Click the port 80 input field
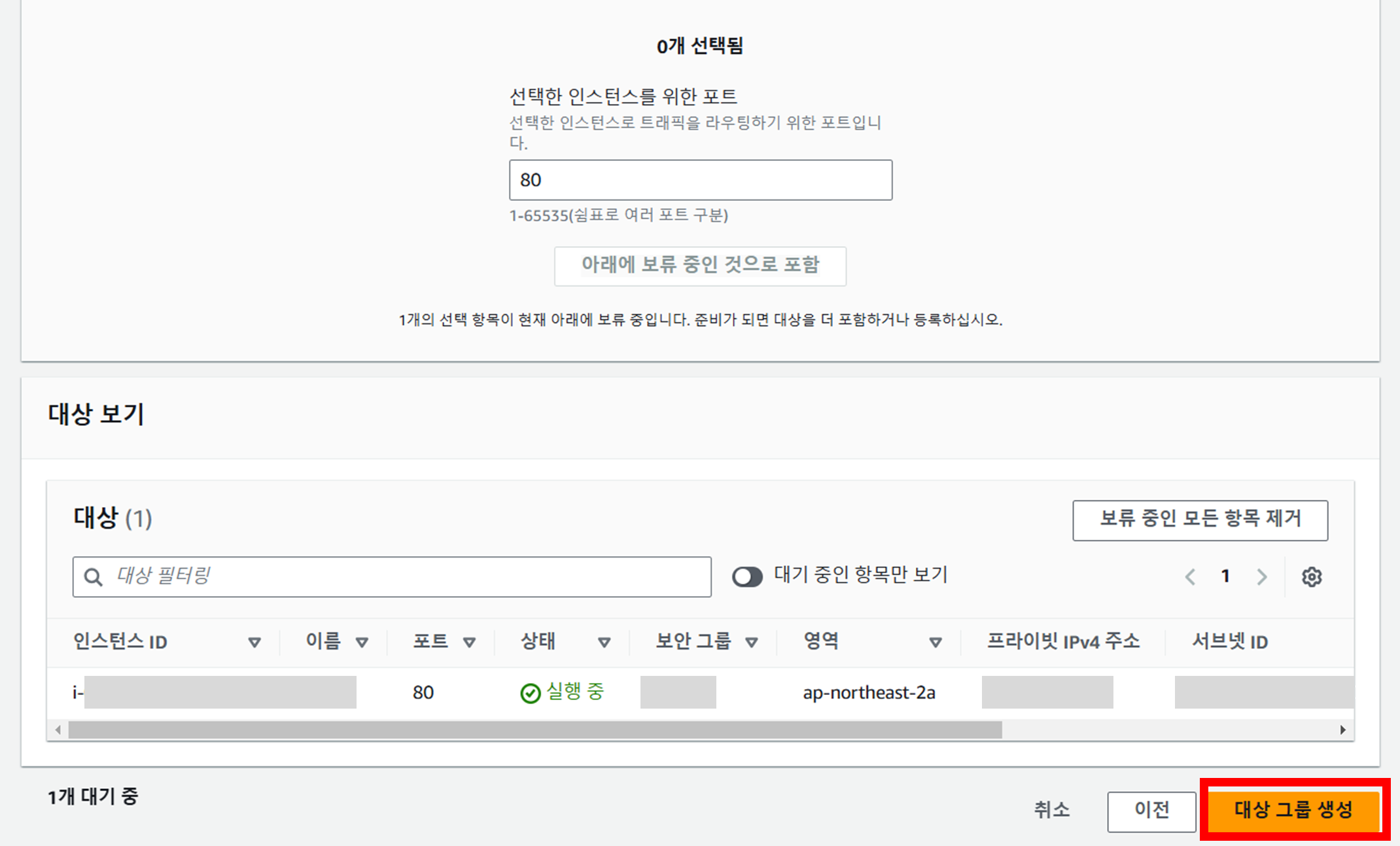 click(700, 180)
